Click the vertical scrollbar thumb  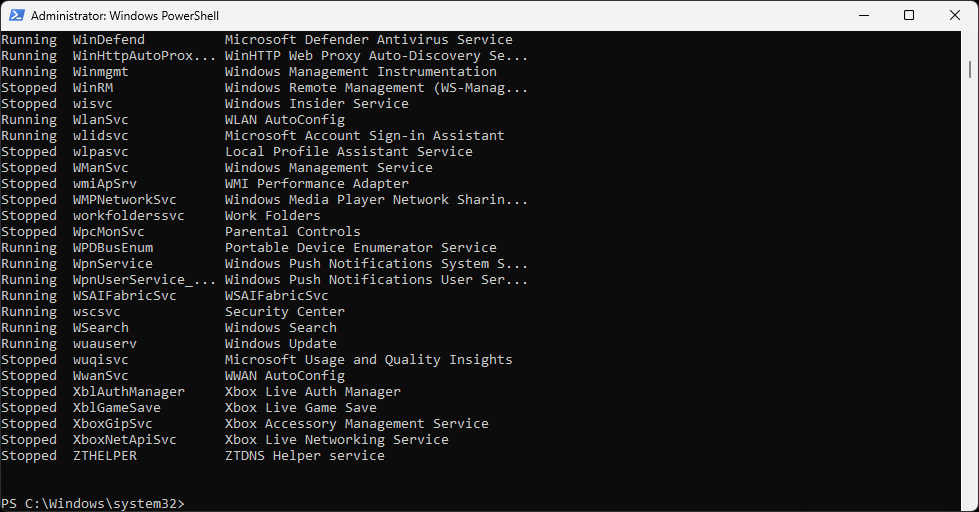click(971, 67)
